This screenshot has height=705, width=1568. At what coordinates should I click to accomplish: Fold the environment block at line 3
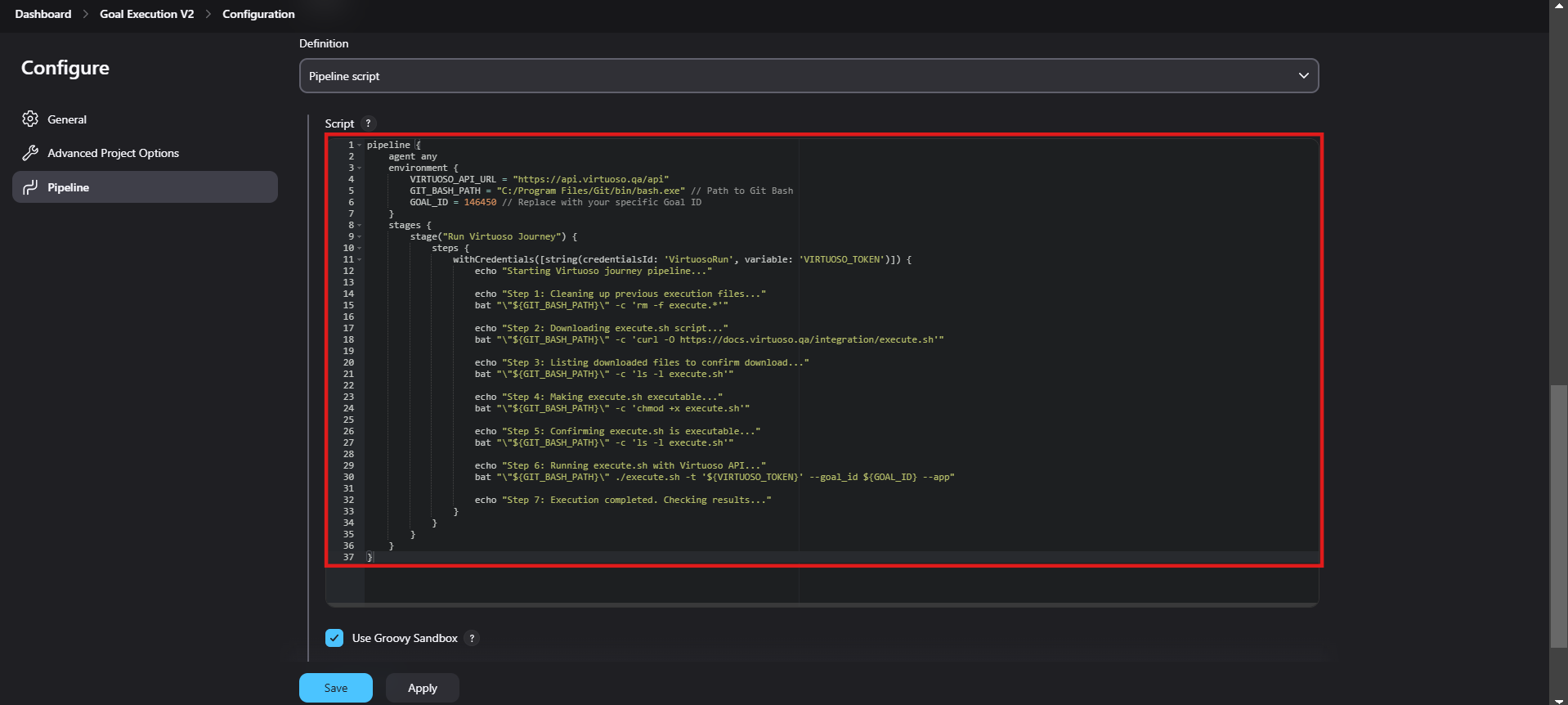click(359, 168)
